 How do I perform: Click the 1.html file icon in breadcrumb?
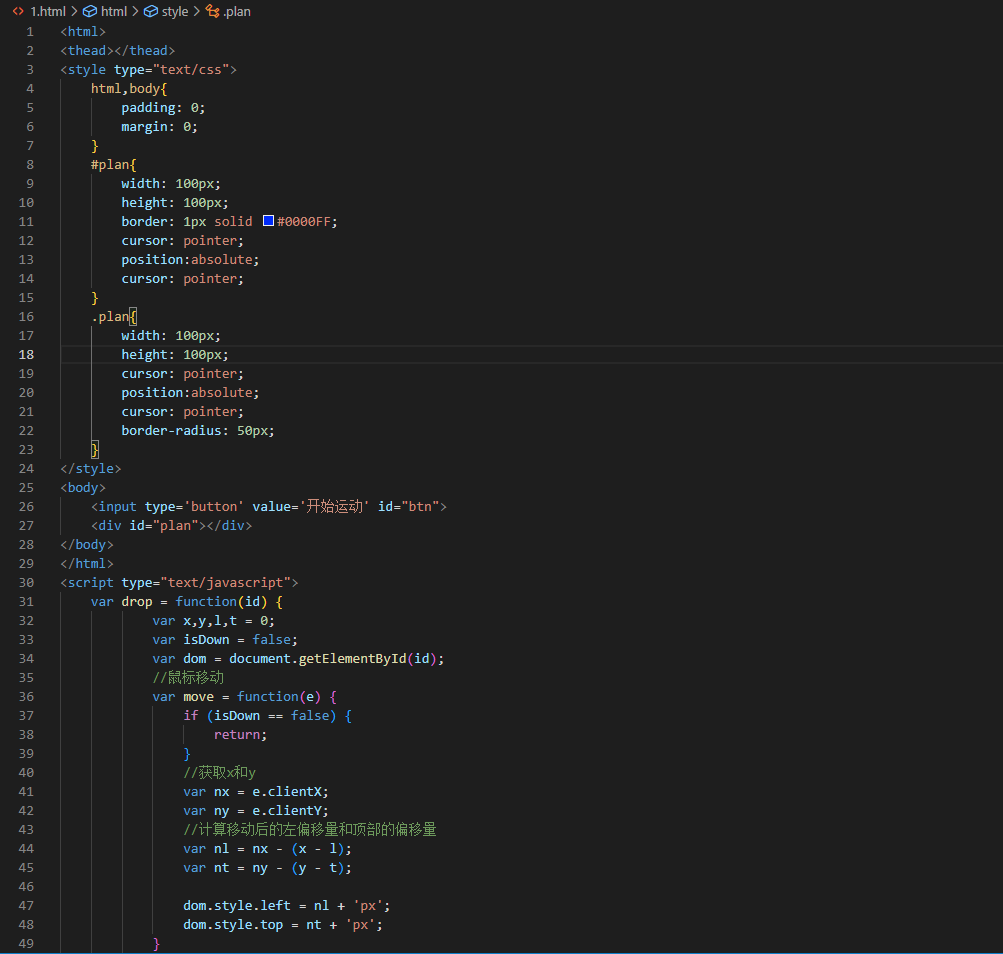[18, 12]
